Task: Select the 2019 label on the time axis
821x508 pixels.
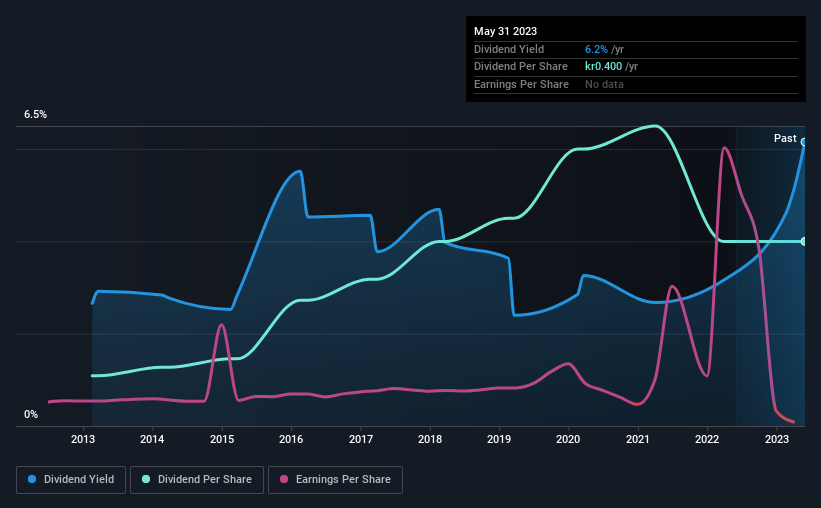Action: [499, 439]
